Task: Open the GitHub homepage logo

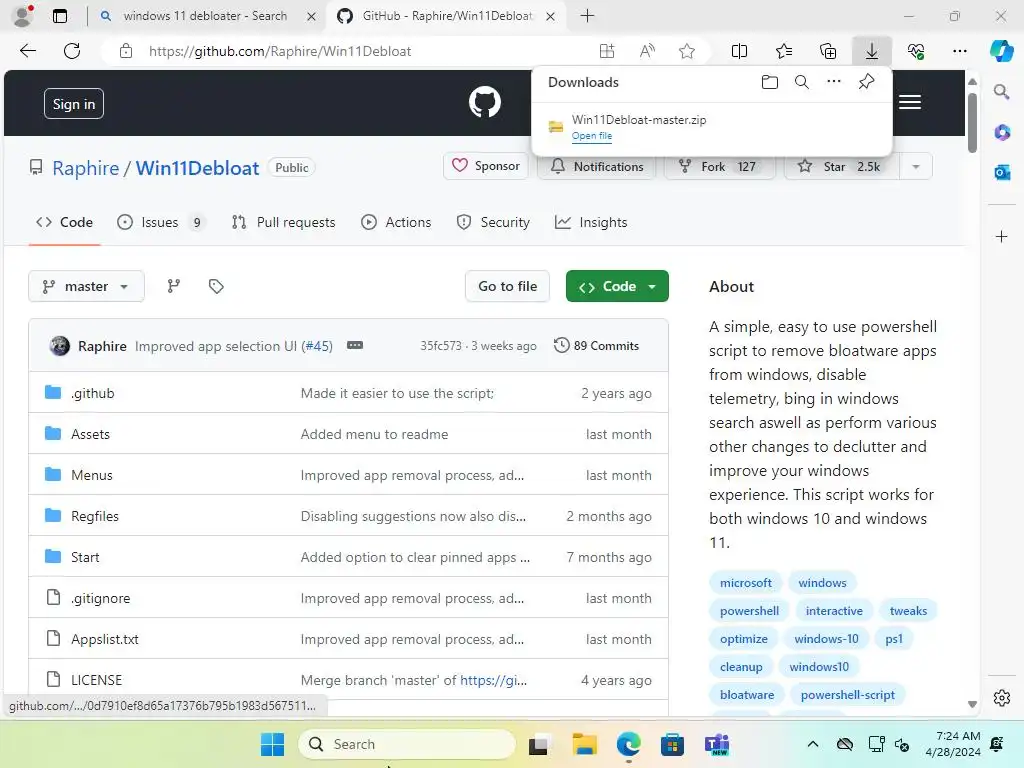Action: point(485,102)
